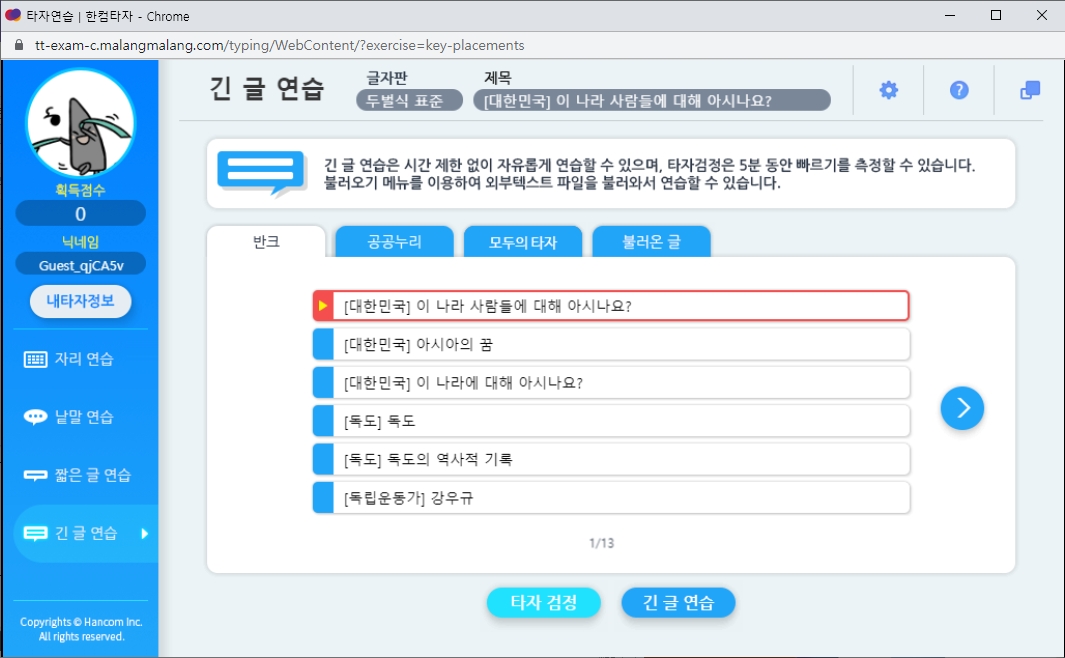The height and width of the screenshot is (658, 1065).
Task: Open the 불러온 글 tab
Action: coord(651,240)
